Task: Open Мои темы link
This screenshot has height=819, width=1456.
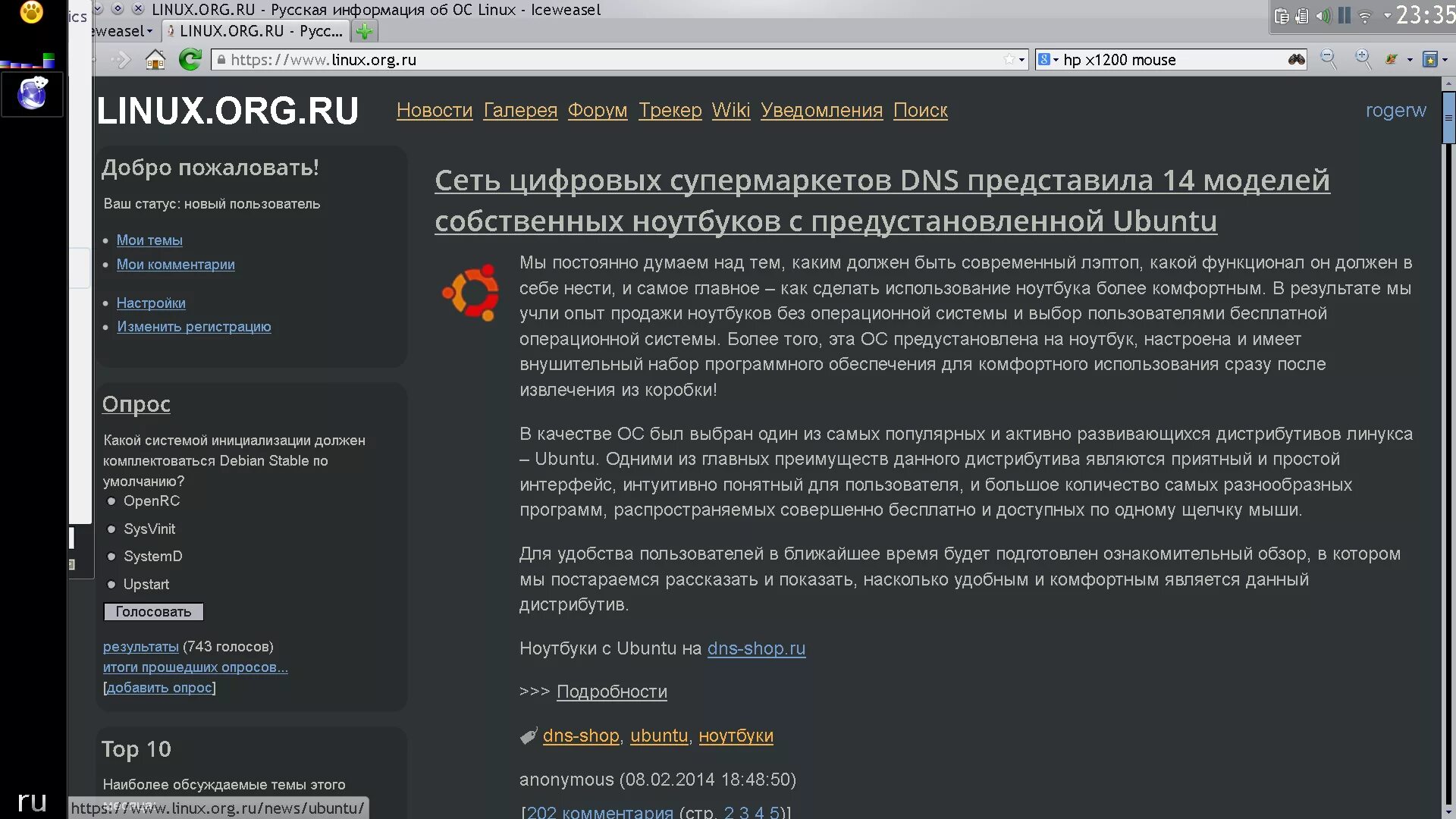Action: click(149, 240)
